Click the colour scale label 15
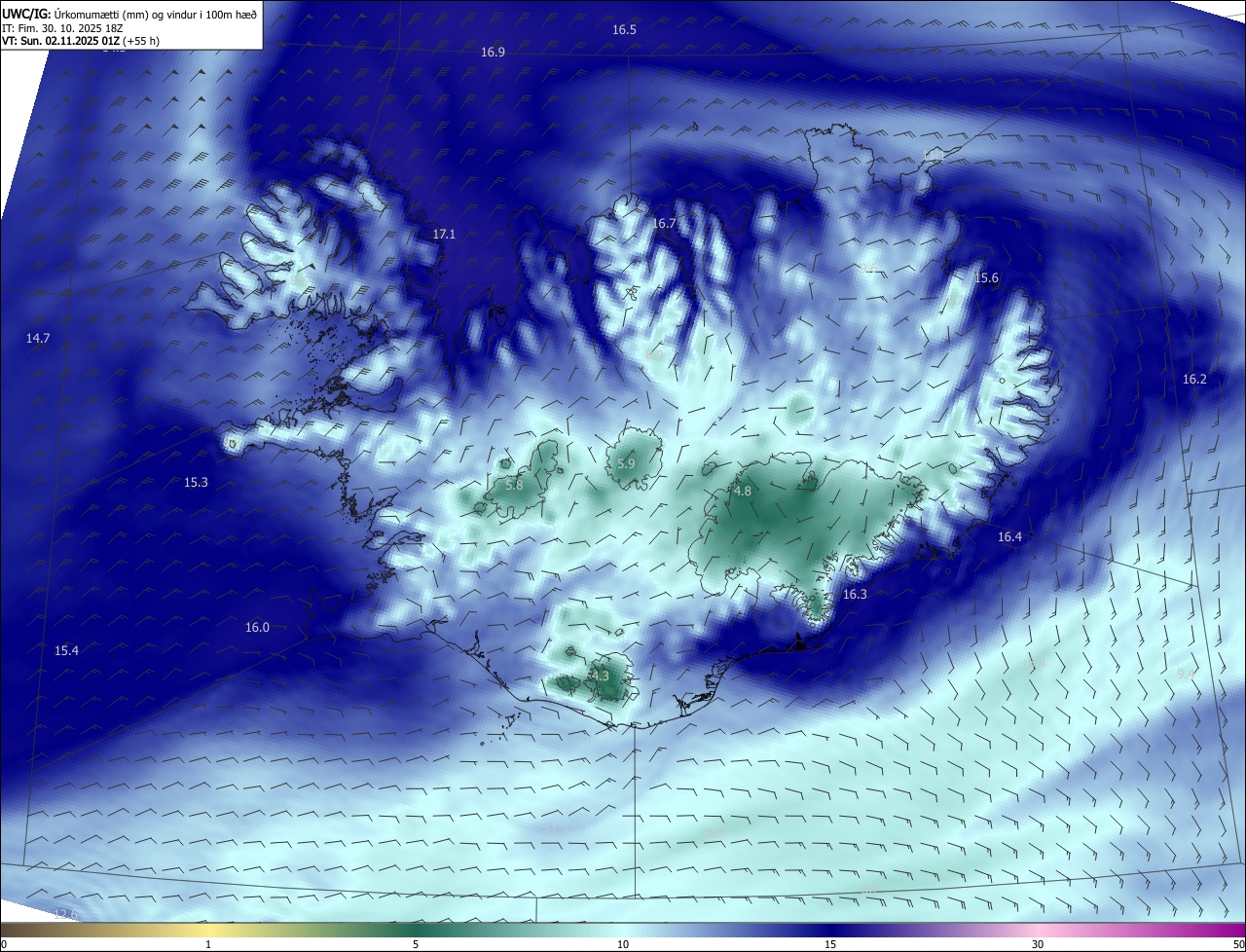 tap(830, 944)
